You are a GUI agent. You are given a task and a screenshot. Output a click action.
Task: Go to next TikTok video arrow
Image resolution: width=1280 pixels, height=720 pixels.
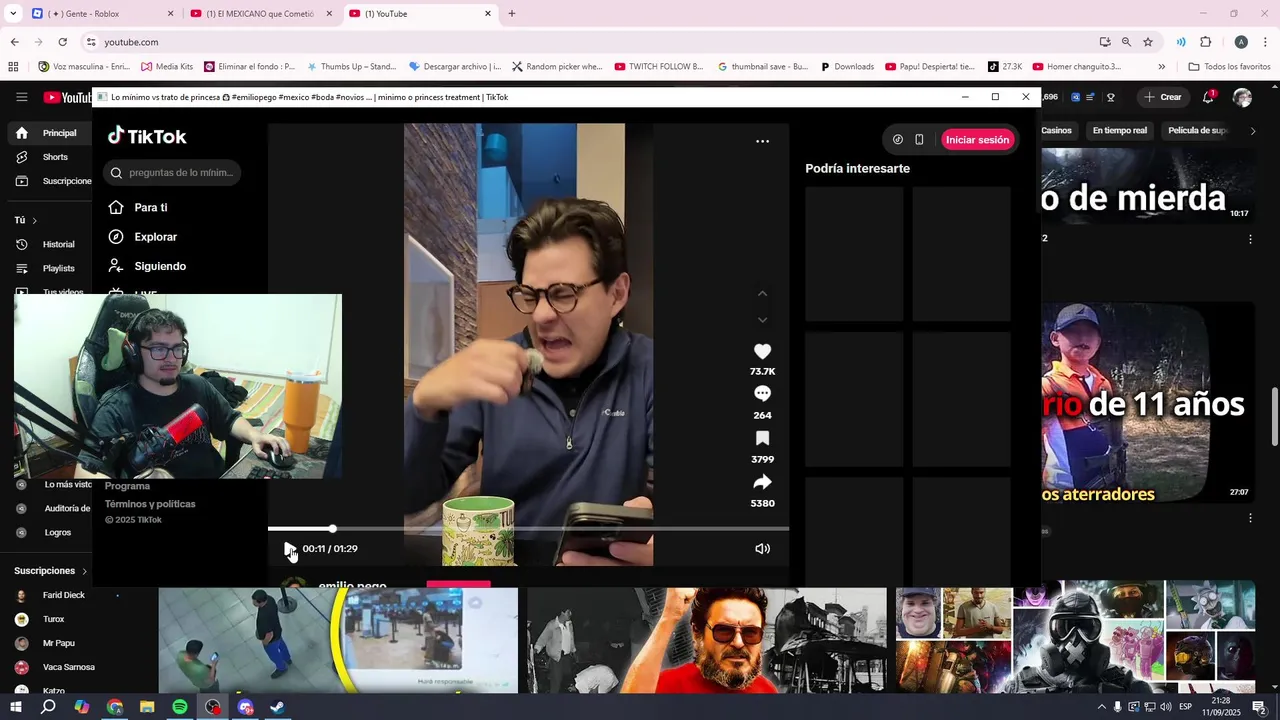click(762, 320)
